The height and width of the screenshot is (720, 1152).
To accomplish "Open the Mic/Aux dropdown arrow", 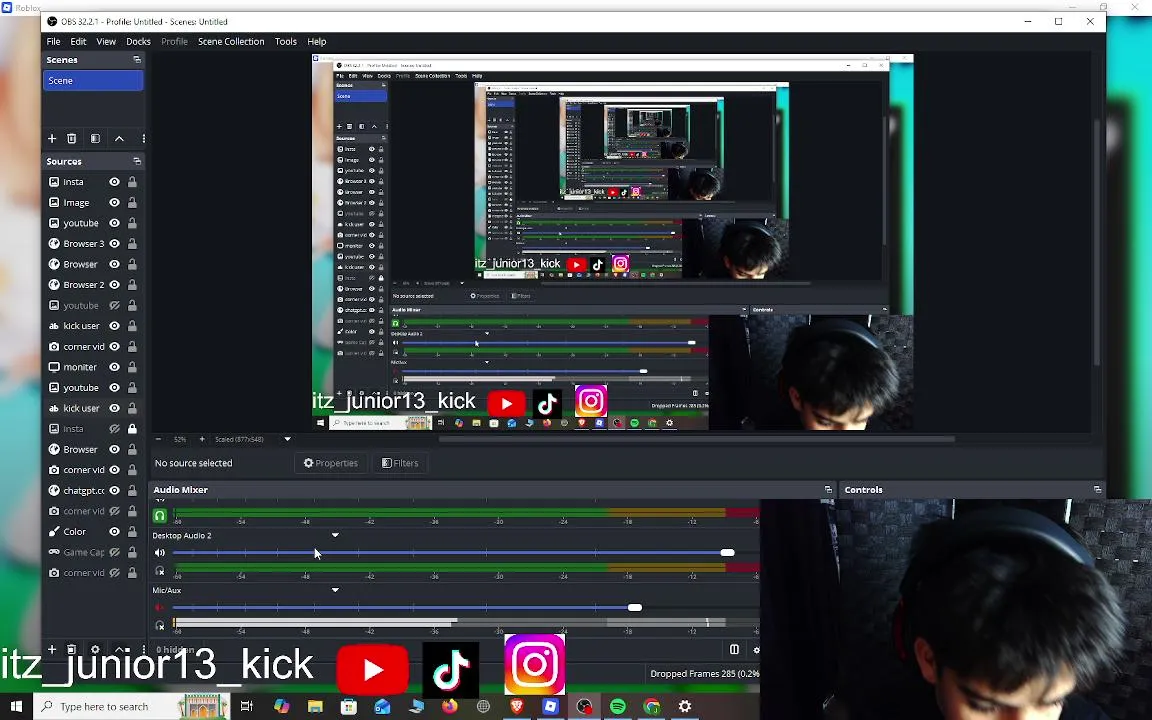I will (335, 590).
